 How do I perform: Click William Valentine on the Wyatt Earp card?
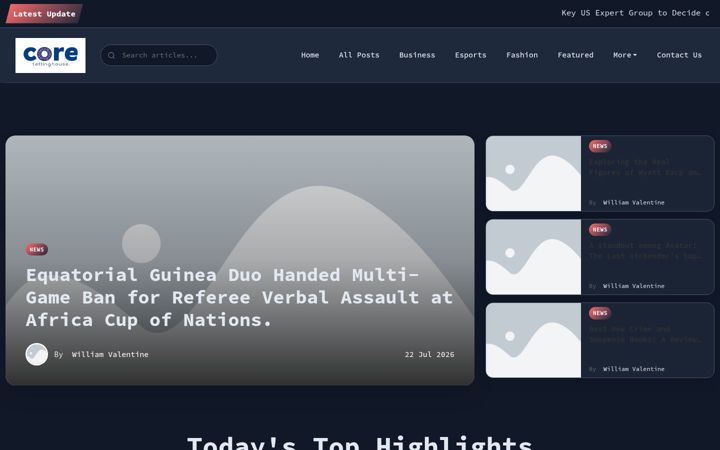pos(634,202)
